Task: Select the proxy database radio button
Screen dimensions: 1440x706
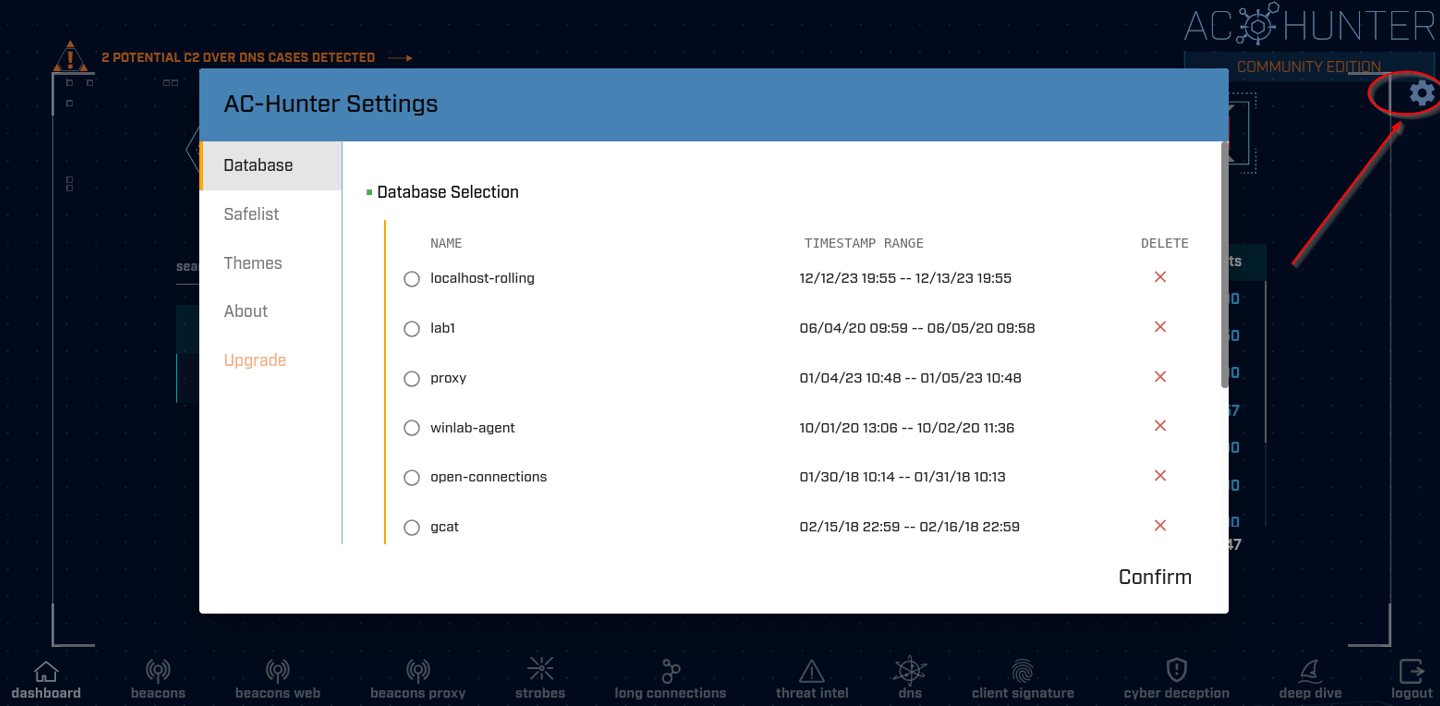Action: click(x=411, y=379)
